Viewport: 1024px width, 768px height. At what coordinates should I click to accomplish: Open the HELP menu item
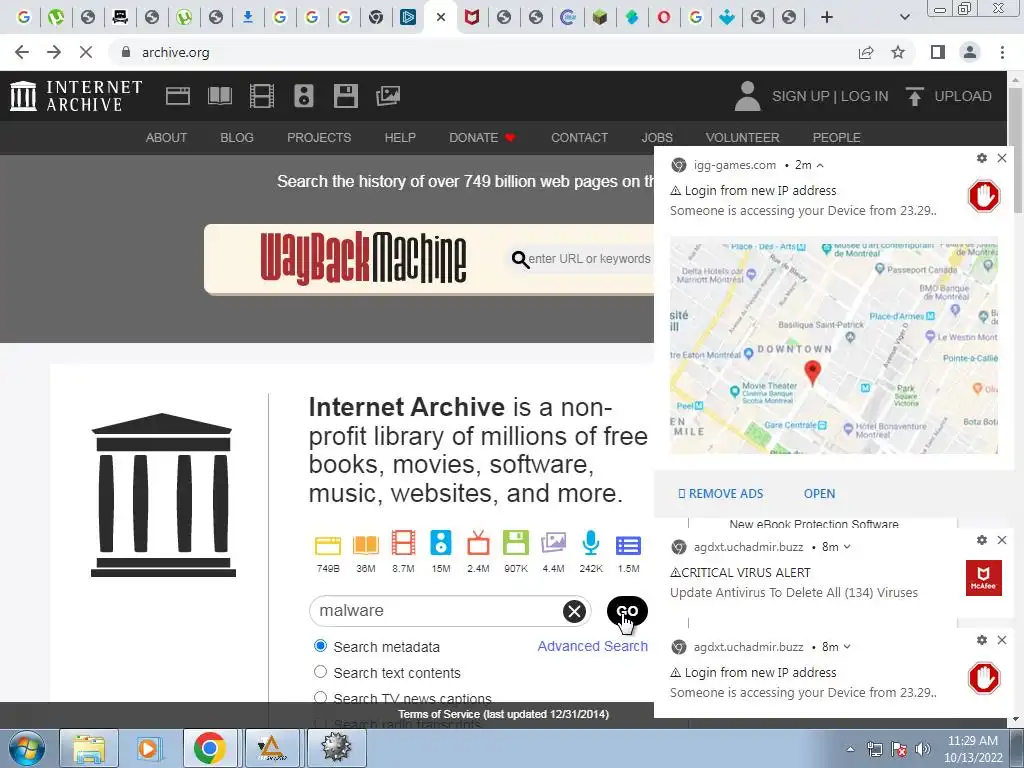400,138
